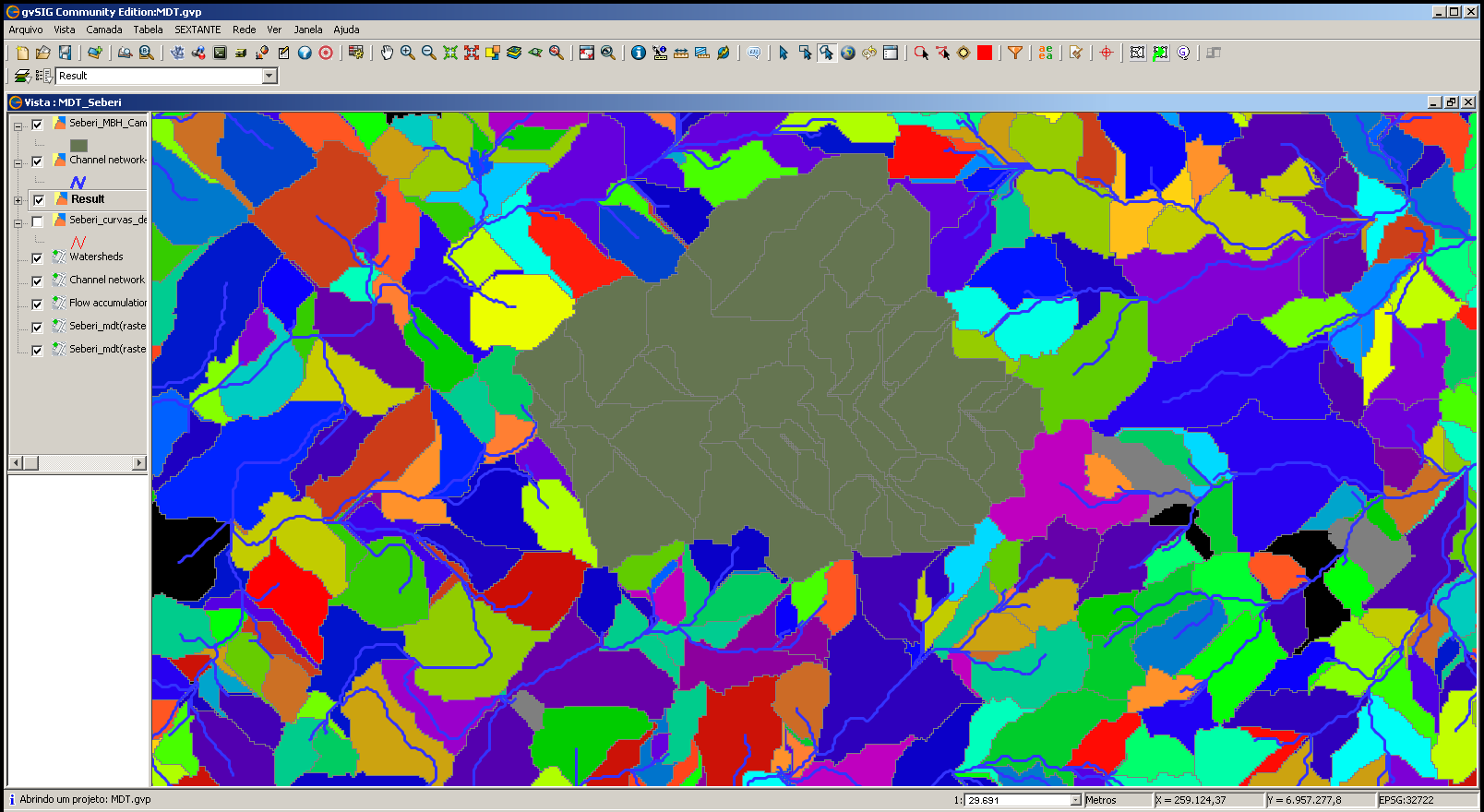Click the Save project floppy icon

pos(65,53)
